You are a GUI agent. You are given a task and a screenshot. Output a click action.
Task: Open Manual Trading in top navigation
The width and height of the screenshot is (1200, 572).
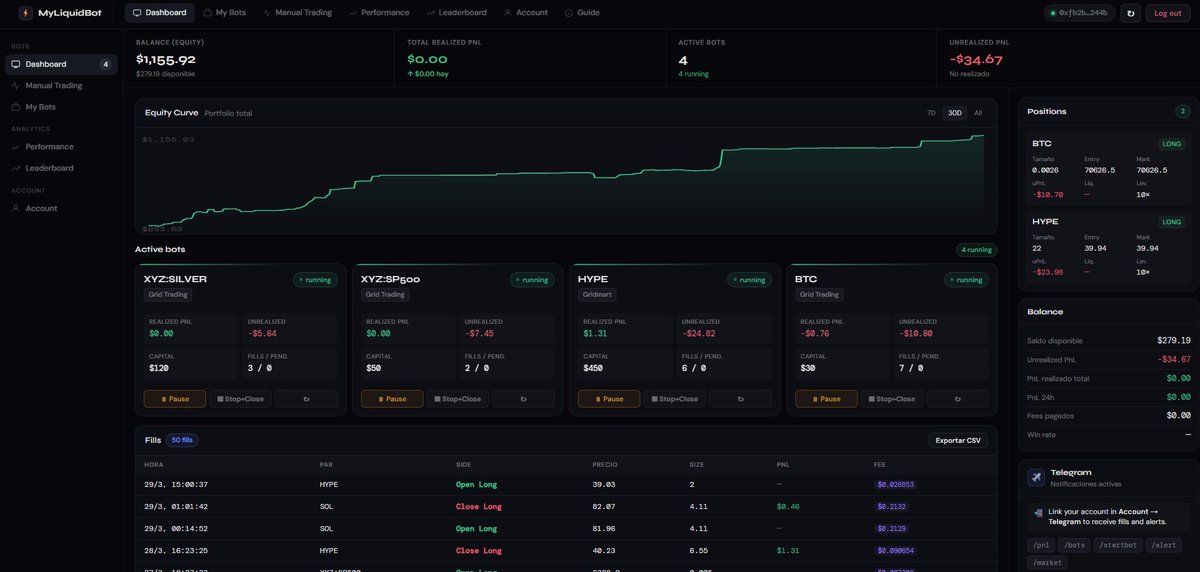click(x=297, y=13)
